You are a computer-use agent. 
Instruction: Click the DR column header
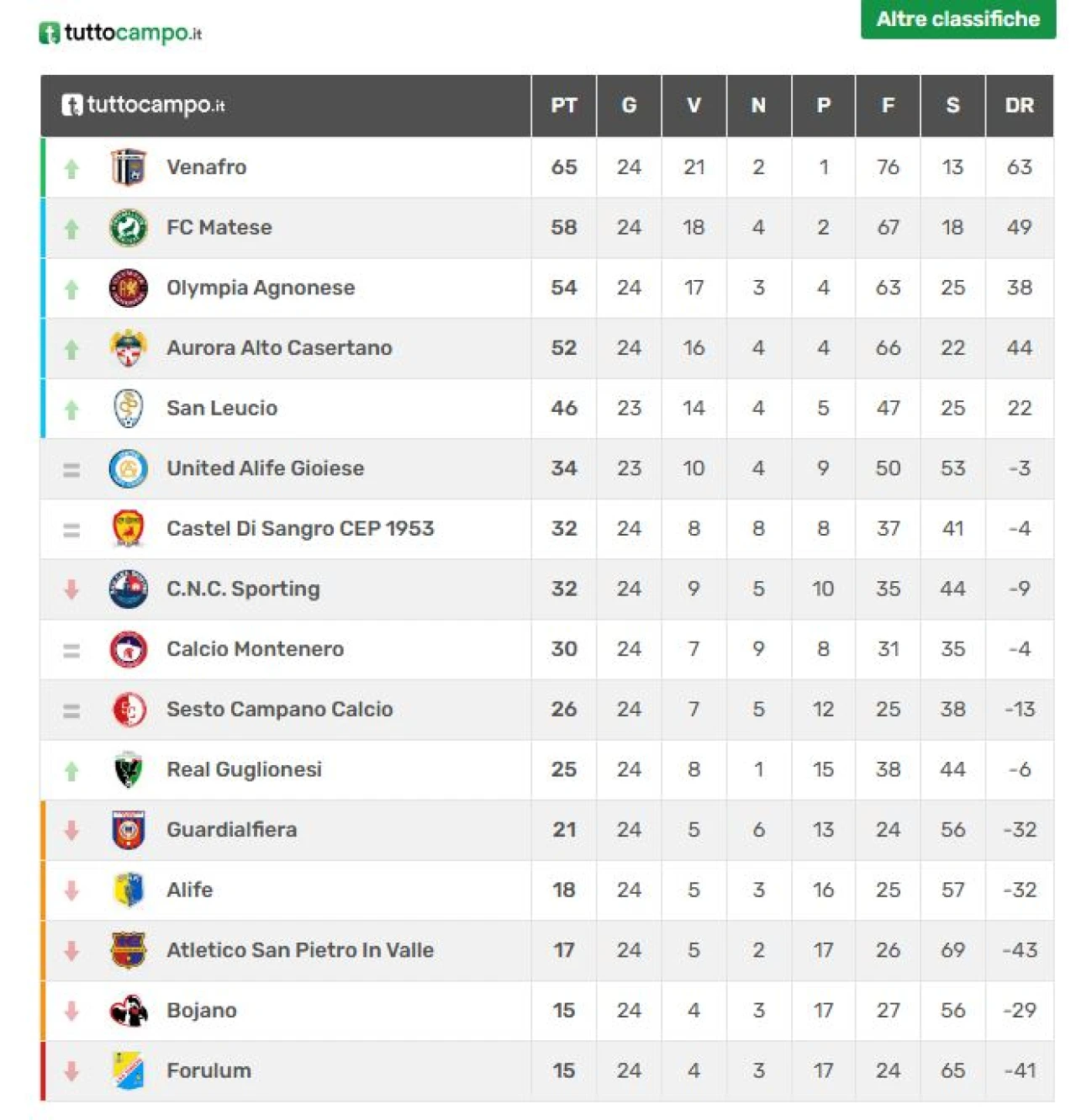[1019, 106]
